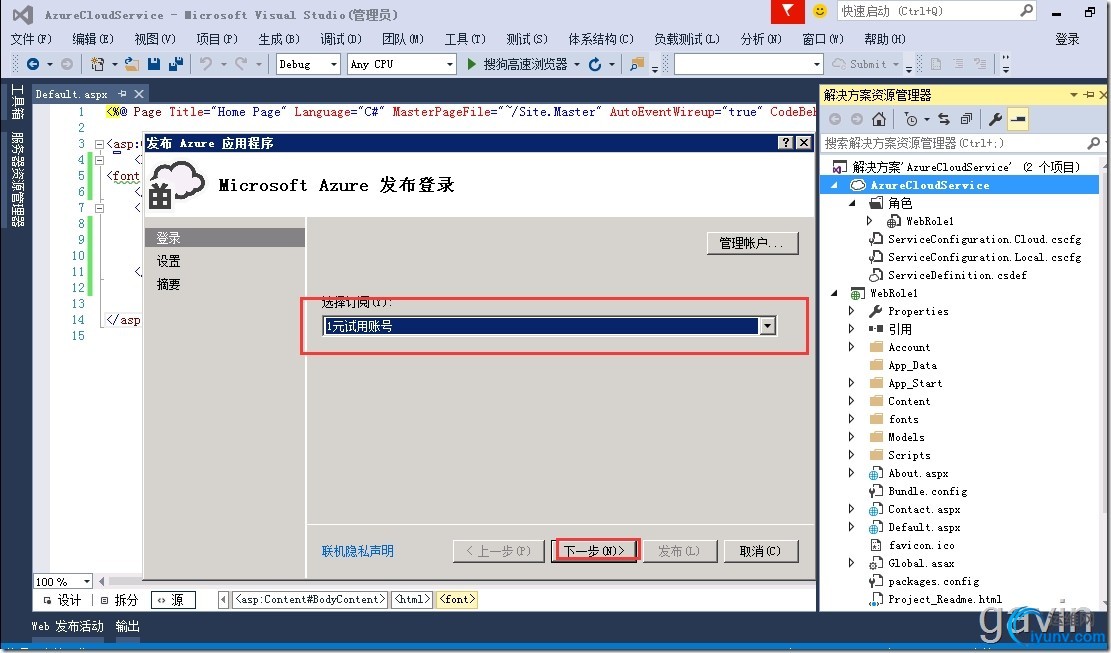Select the 摘要 (Summary) step in dialog

169,284
